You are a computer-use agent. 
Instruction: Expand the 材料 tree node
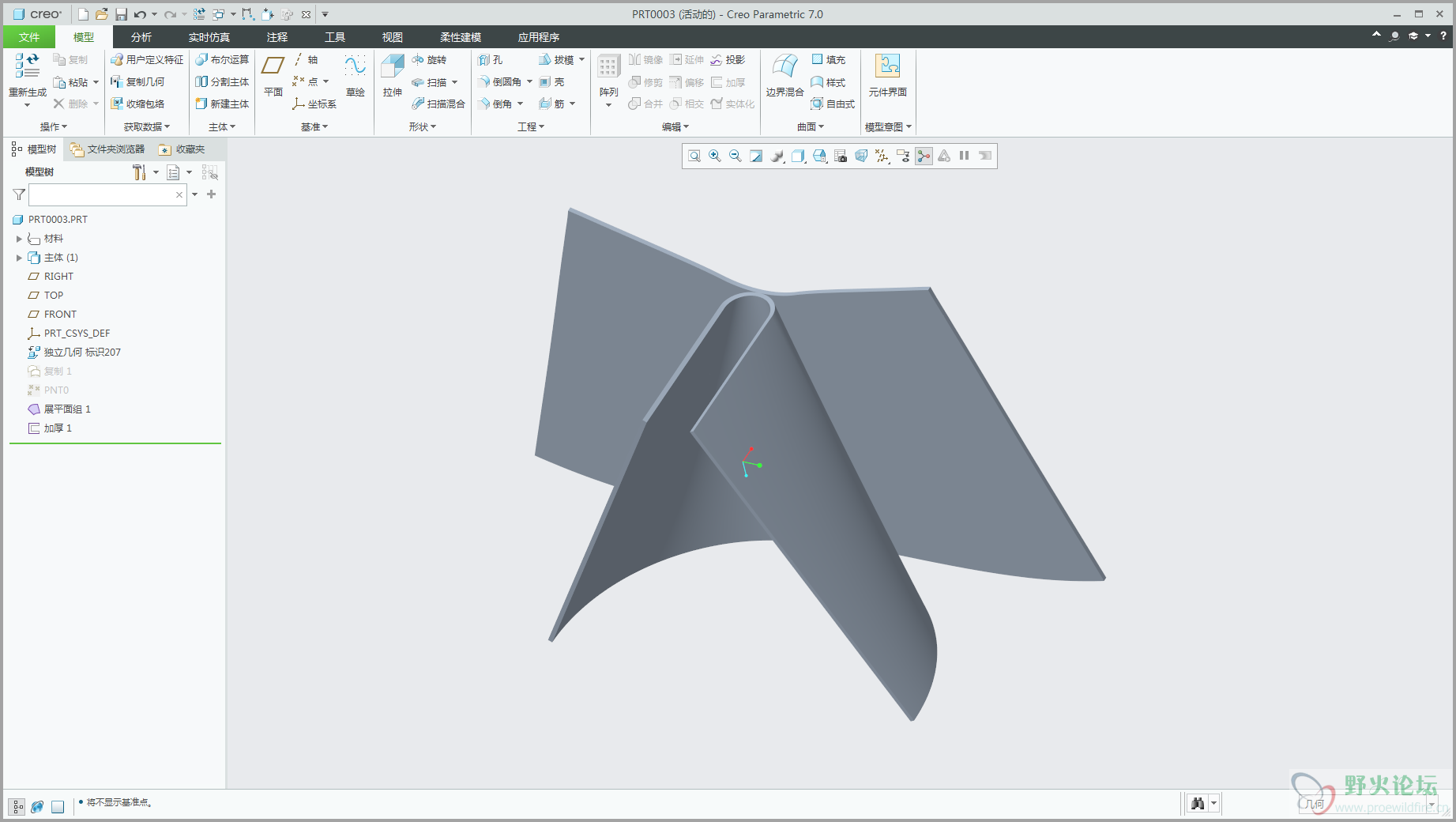19,239
